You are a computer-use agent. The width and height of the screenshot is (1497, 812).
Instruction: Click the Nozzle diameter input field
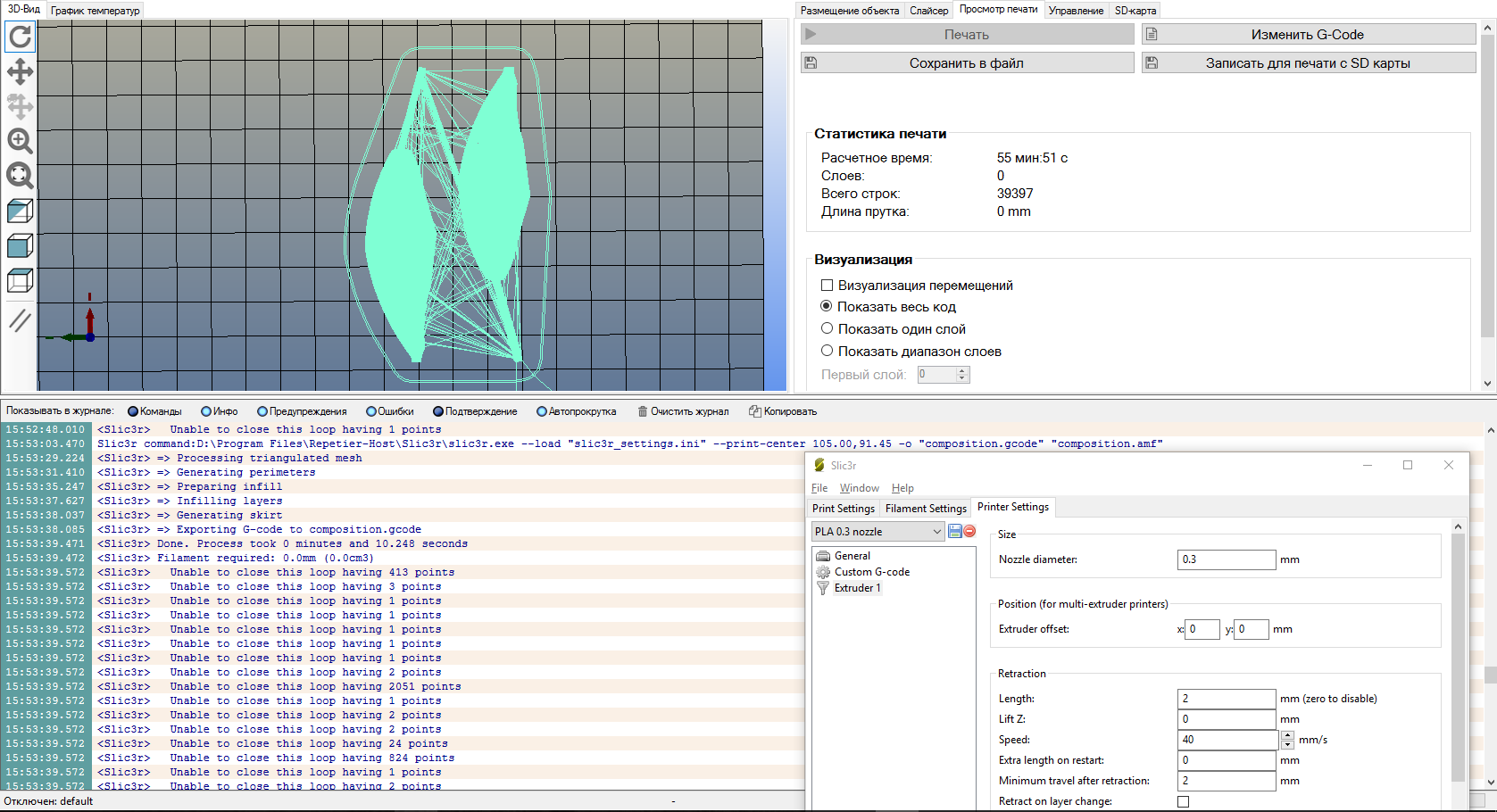tap(1226, 559)
